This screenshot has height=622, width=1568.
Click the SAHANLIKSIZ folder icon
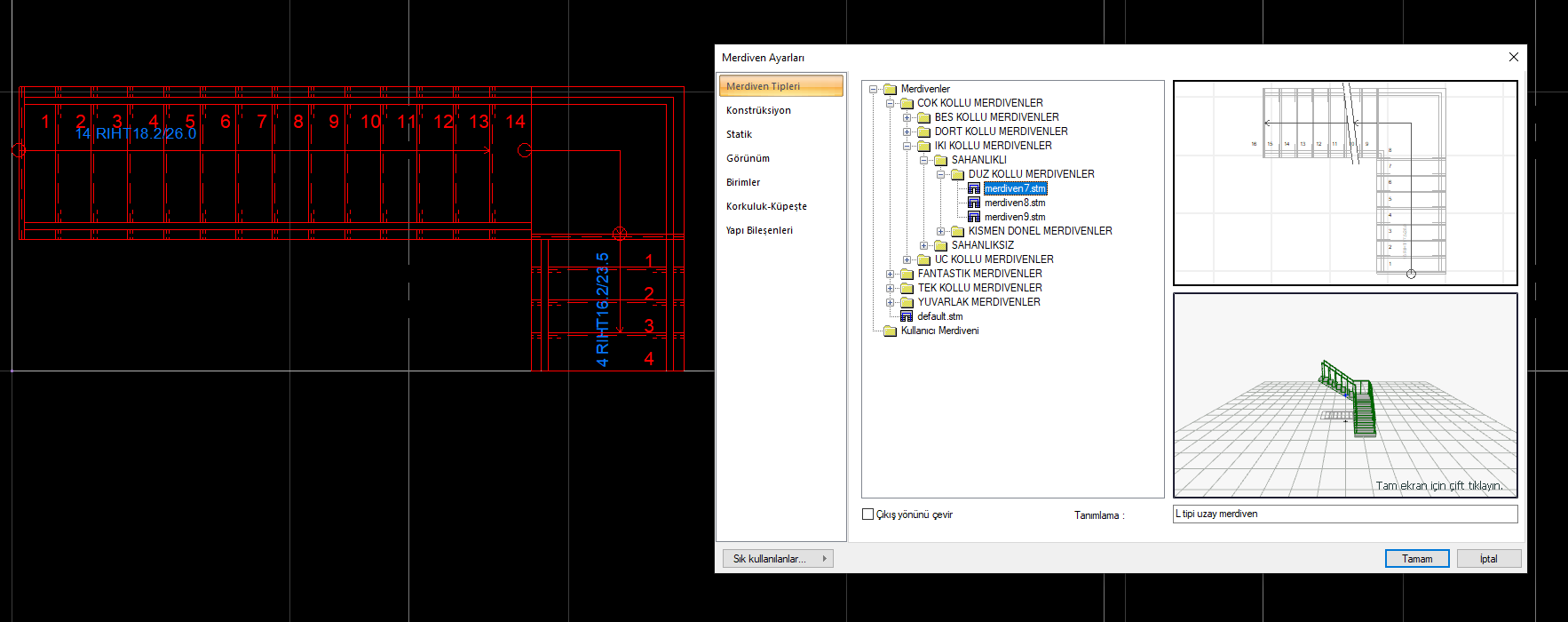[940, 245]
